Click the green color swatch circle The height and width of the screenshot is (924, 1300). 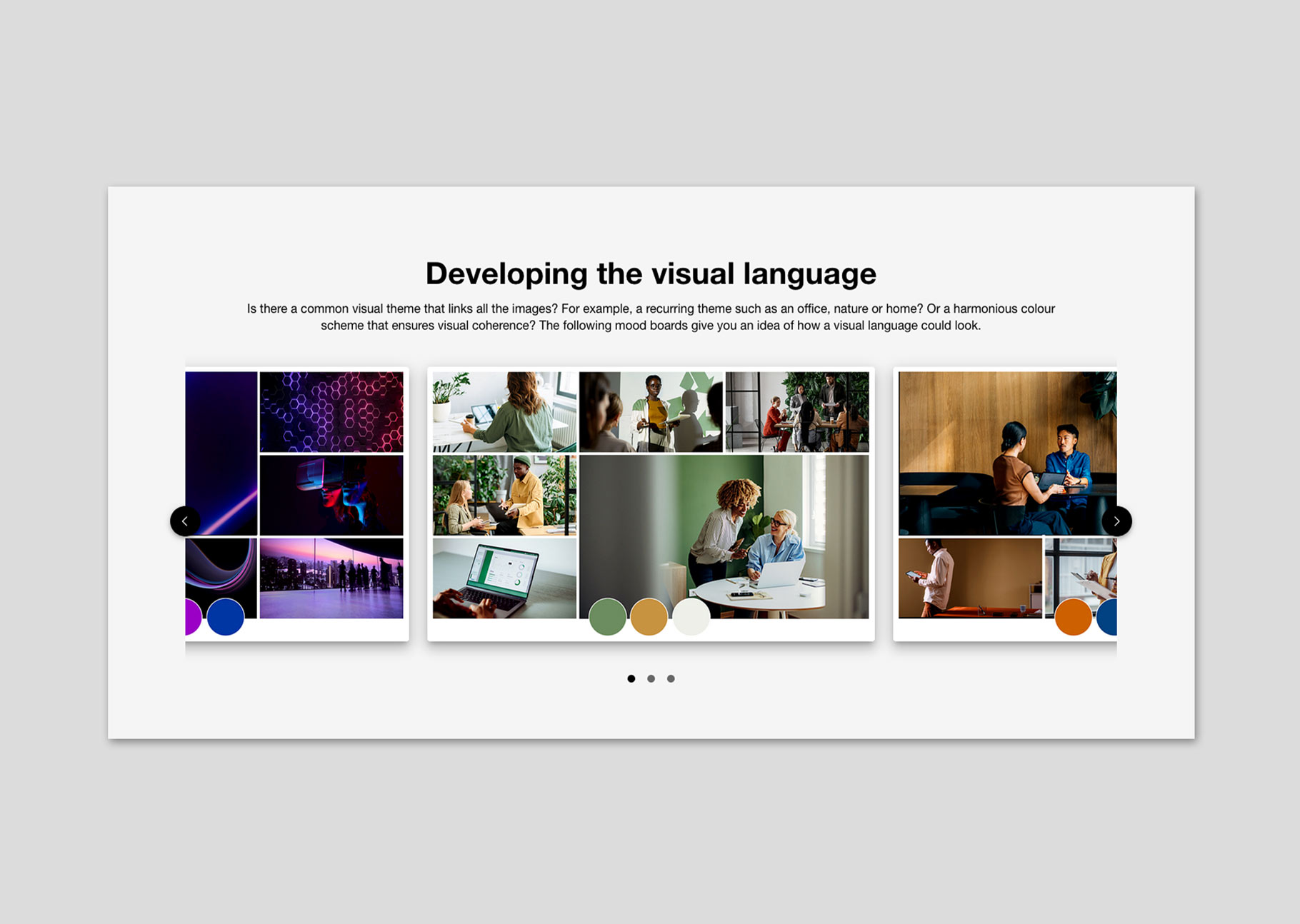click(607, 617)
